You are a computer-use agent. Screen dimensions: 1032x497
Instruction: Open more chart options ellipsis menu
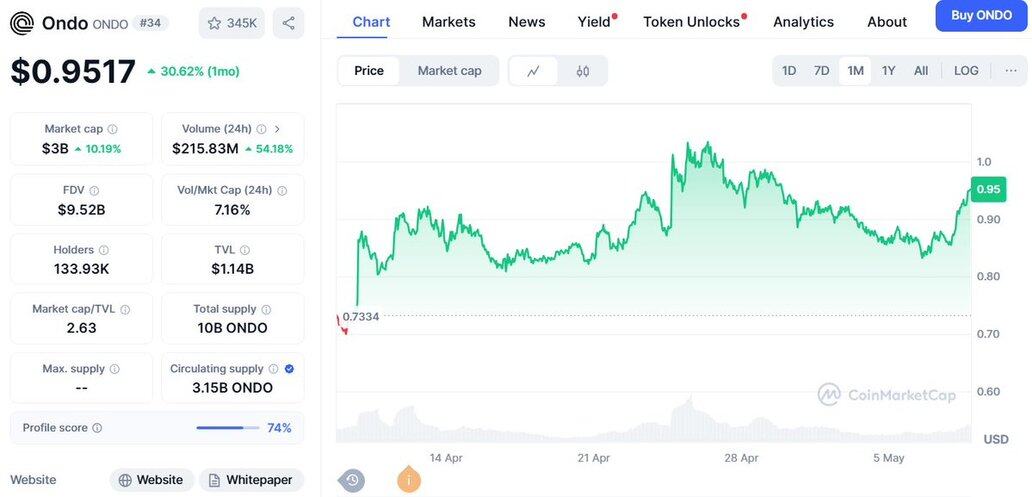[x=1011, y=71]
